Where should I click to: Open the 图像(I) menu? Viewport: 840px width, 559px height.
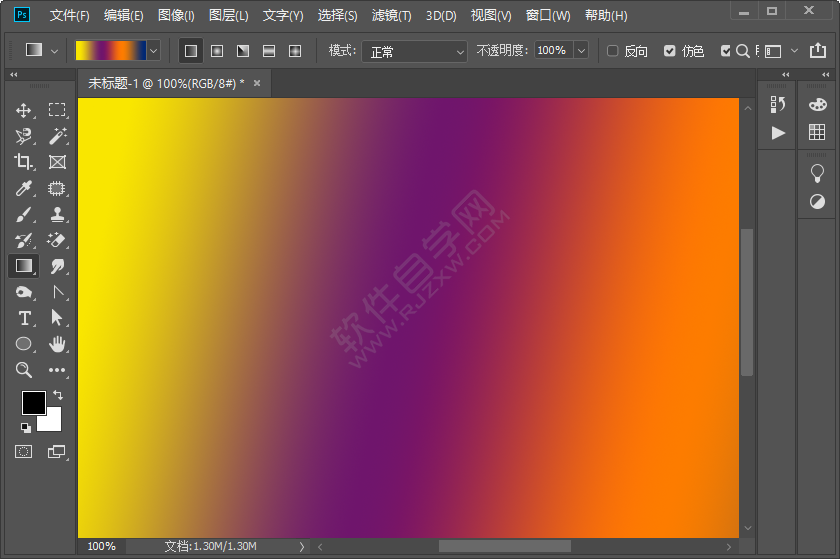(176, 16)
